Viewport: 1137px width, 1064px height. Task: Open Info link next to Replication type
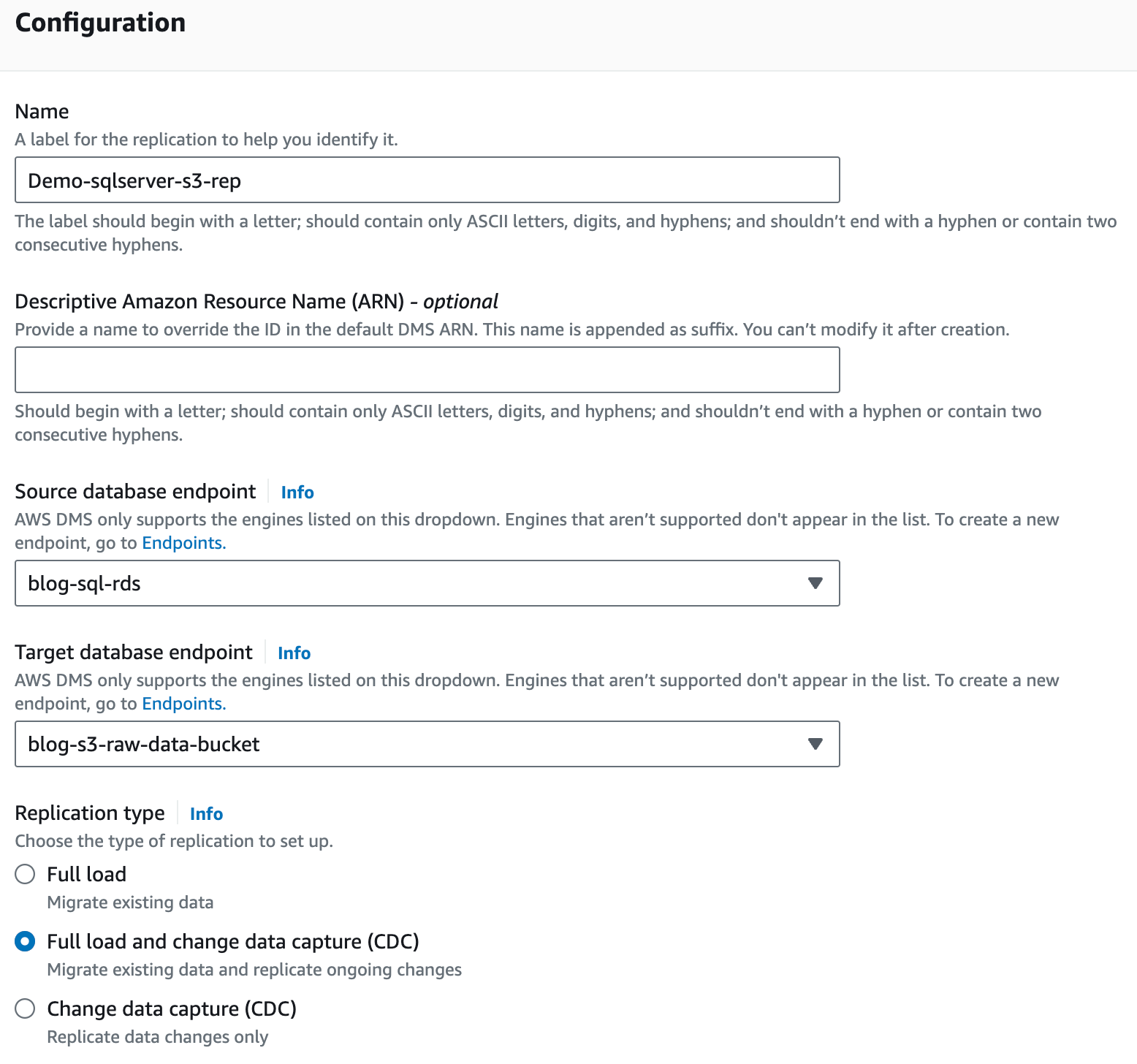pyautogui.click(x=205, y=813)
